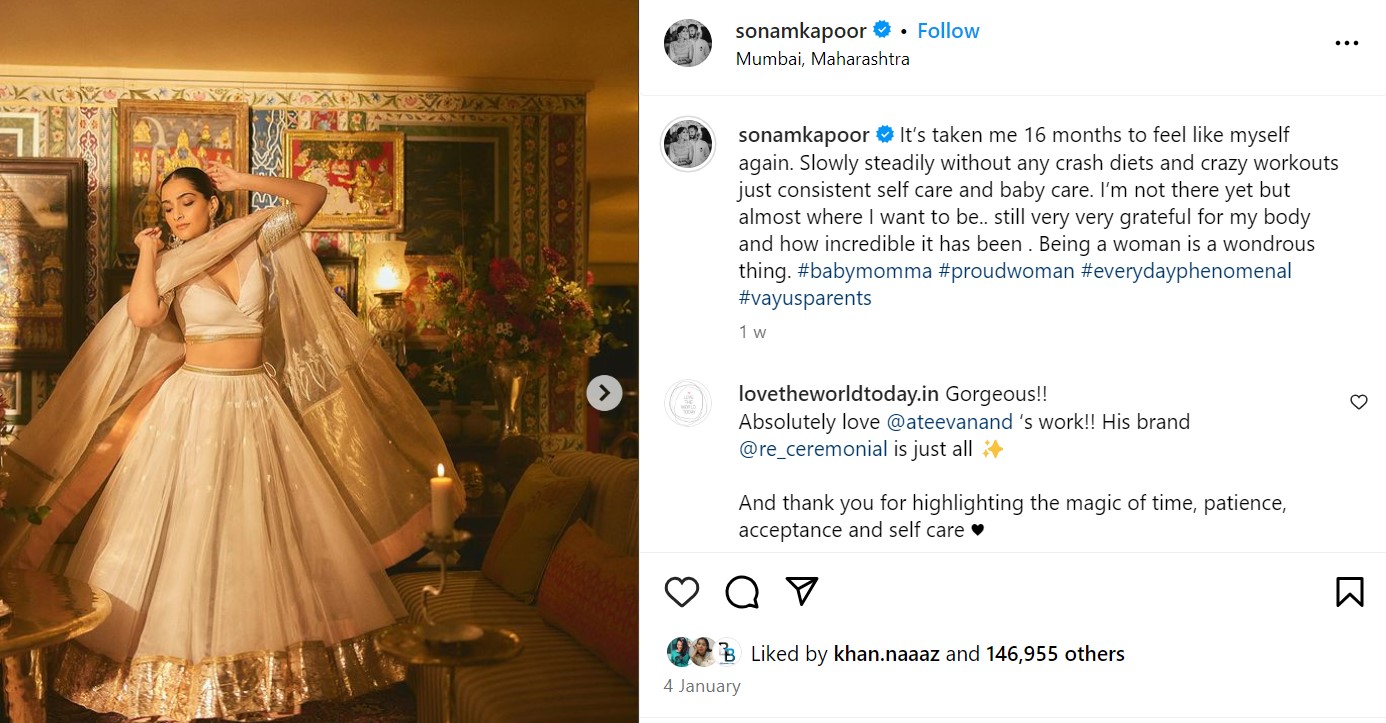1386x723 pixels.
Task: Click the #babymomma hashtag
Action: [864, 271]
